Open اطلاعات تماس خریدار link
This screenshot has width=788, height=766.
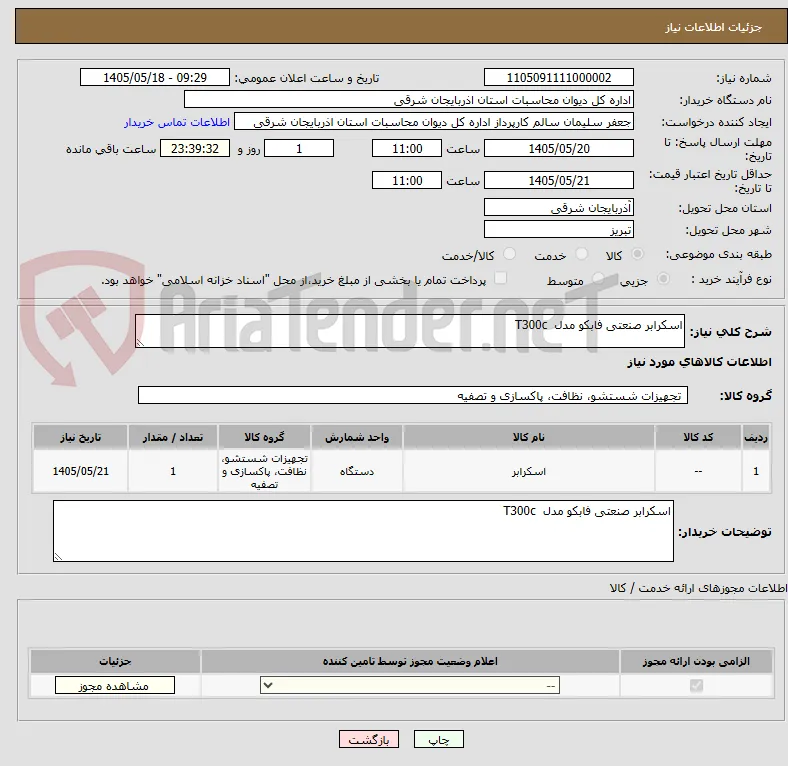point(177,122)
